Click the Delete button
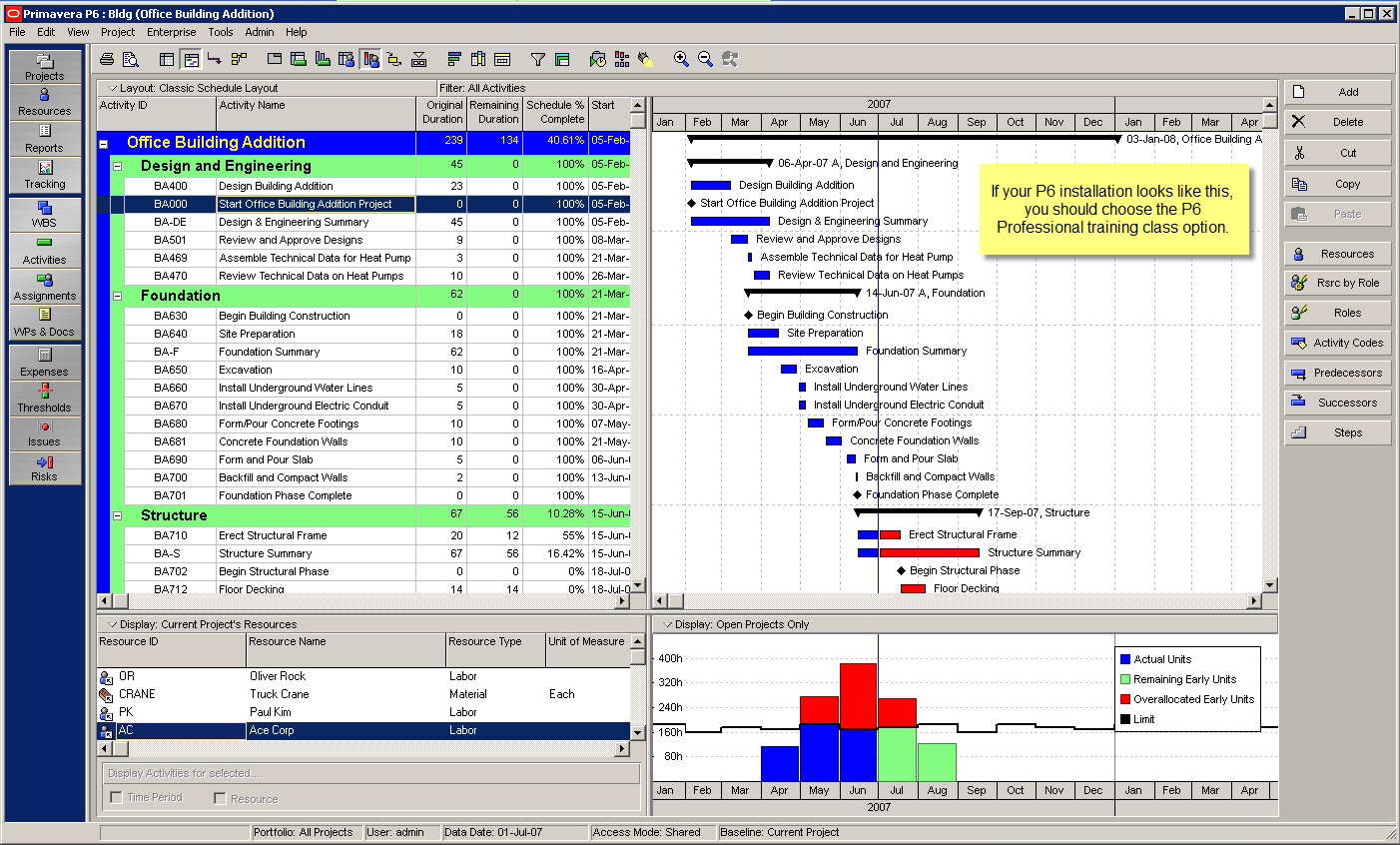This screenshot has height=845, width=1400. pyautogui.click(x=1337, y=122)
